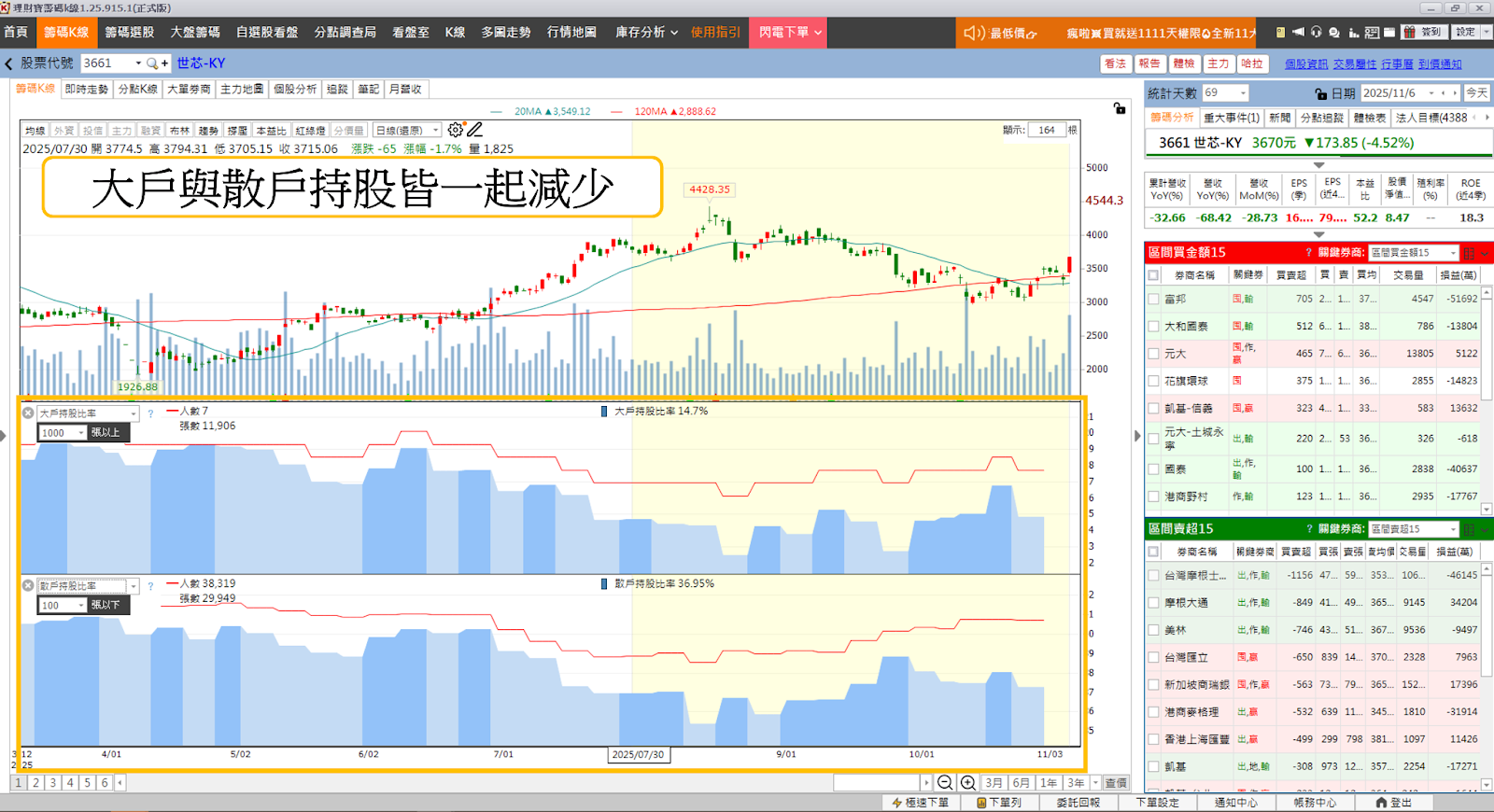
Task: Open the 100 張以下 threshold dropdown
Action: 63,606
